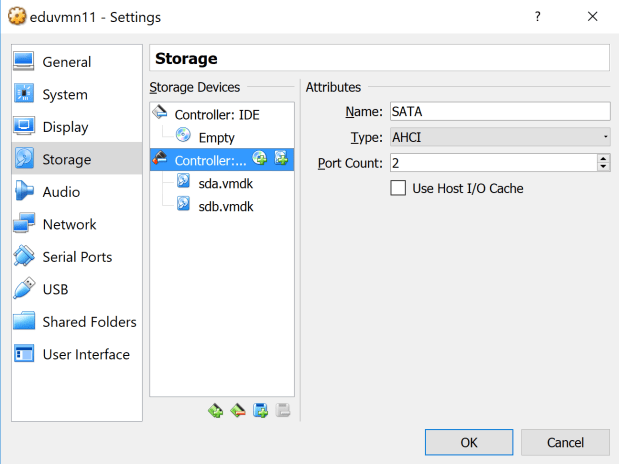
Task: Click the add new storage controller icon
Action: [x=215, y=410]
